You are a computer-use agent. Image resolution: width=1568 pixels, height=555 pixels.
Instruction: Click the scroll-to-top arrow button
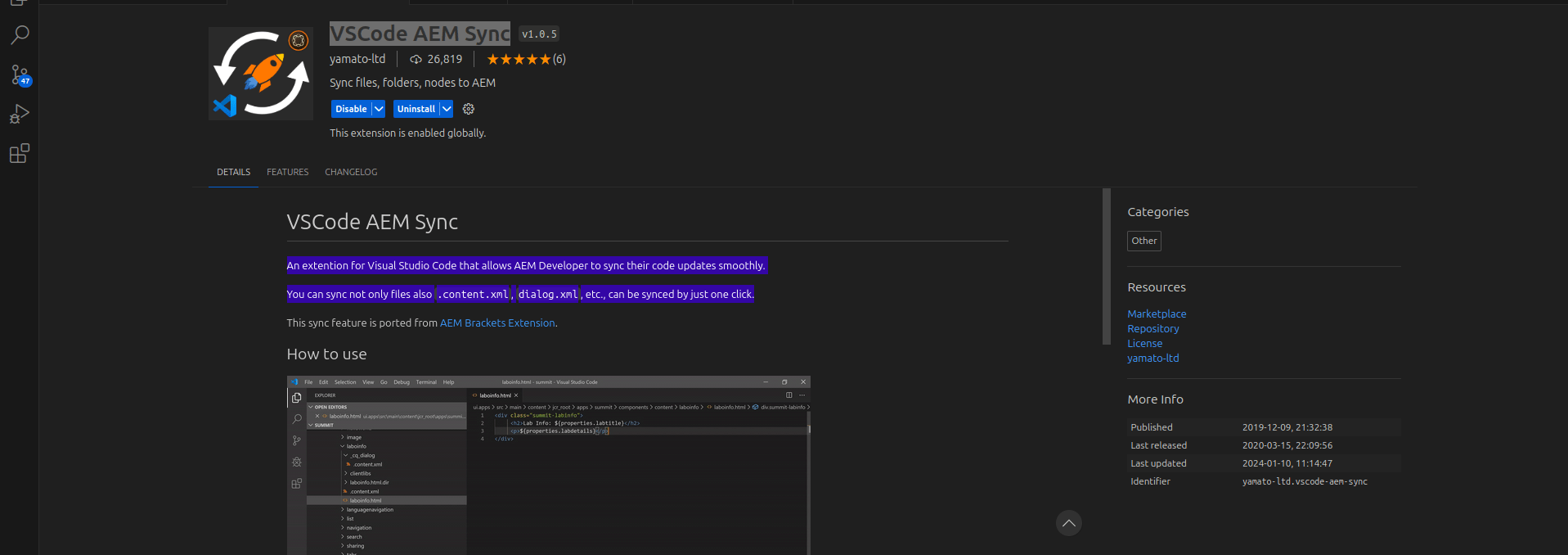[1068, 523]
